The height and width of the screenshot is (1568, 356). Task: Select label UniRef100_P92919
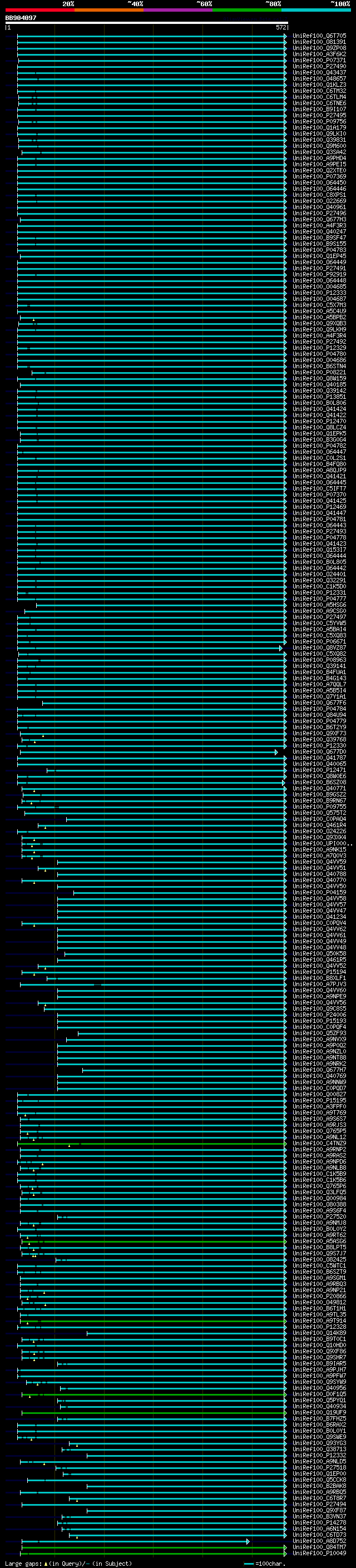point(319,275)
